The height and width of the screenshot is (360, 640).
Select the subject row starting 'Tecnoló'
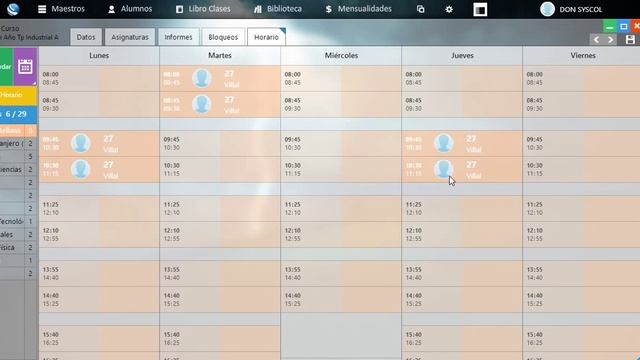(x=18, y=221)
